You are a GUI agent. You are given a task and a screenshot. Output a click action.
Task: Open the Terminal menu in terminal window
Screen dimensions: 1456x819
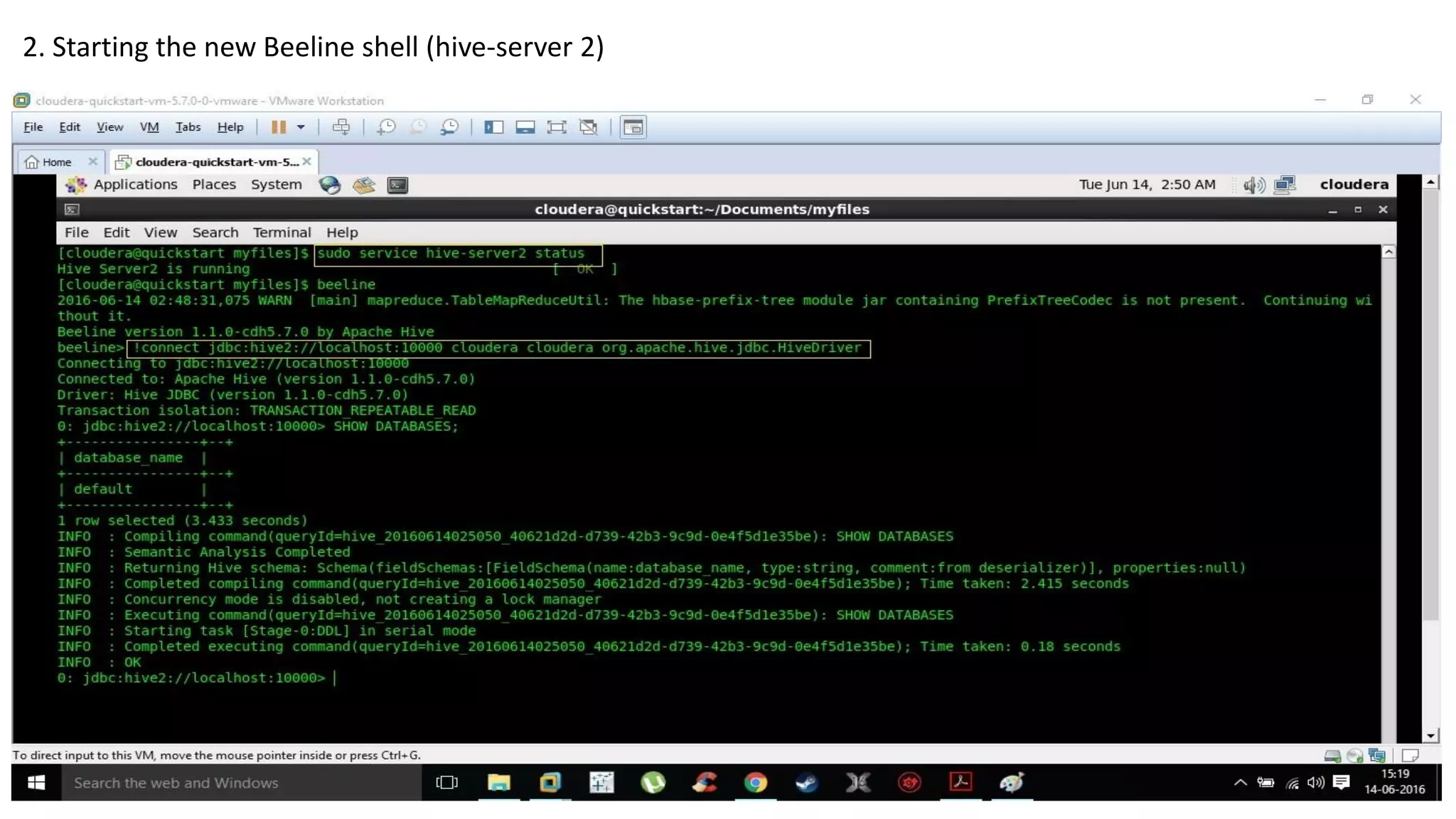[282, 232]
